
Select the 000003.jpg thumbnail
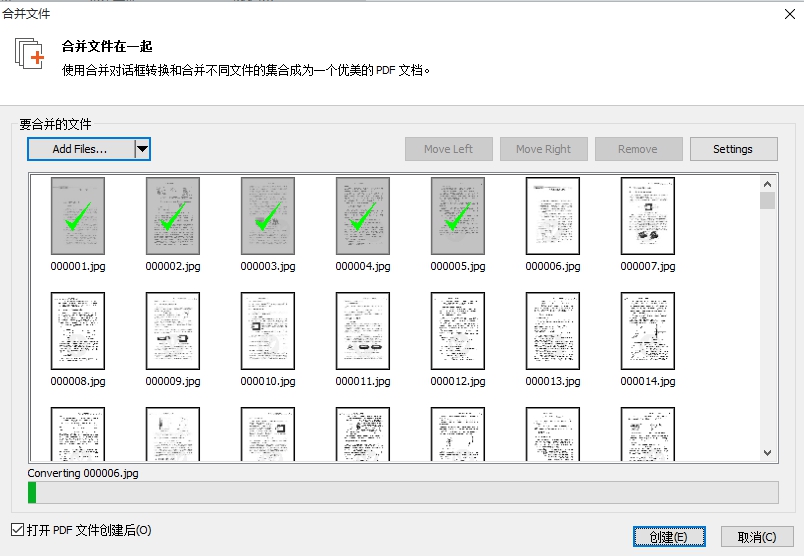[x=268, y=216]
